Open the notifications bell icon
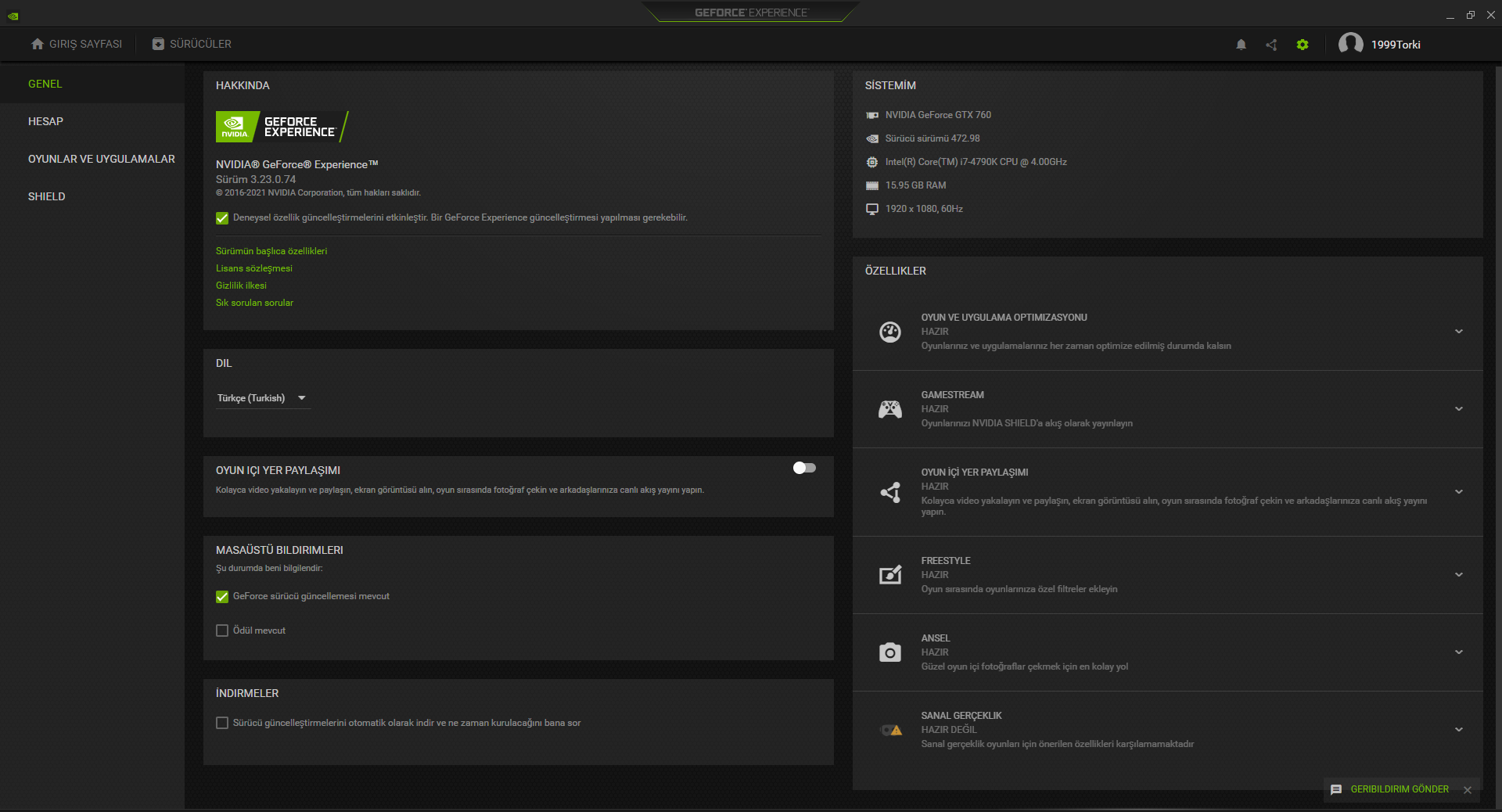 tap(1241, 45)
